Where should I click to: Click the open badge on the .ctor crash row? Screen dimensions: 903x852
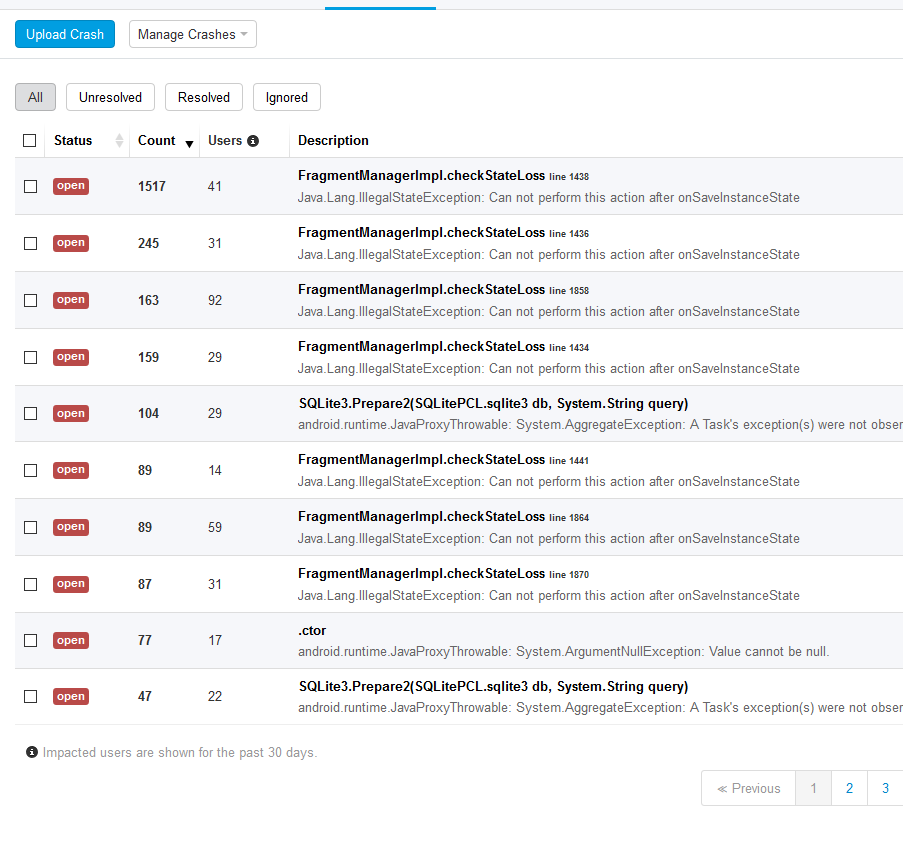coord(70,640)
